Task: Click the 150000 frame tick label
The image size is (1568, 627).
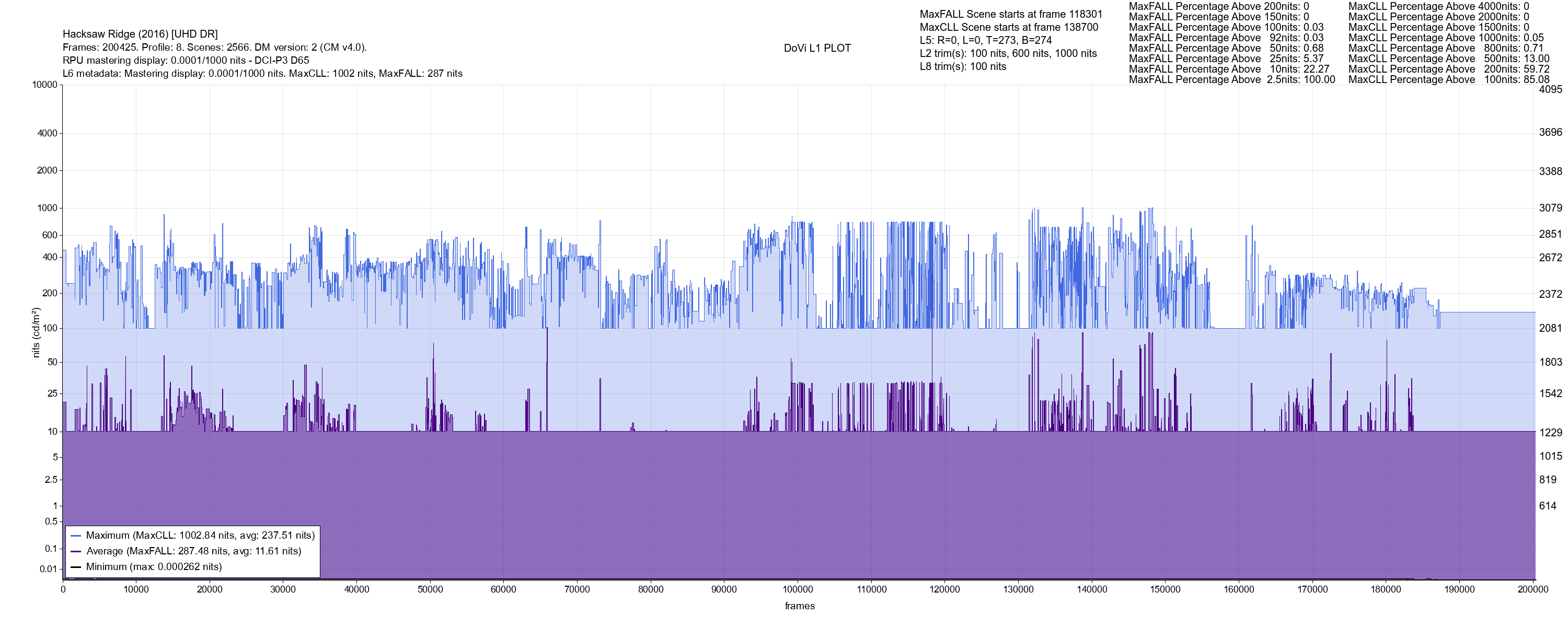Action: (1165, 589)
